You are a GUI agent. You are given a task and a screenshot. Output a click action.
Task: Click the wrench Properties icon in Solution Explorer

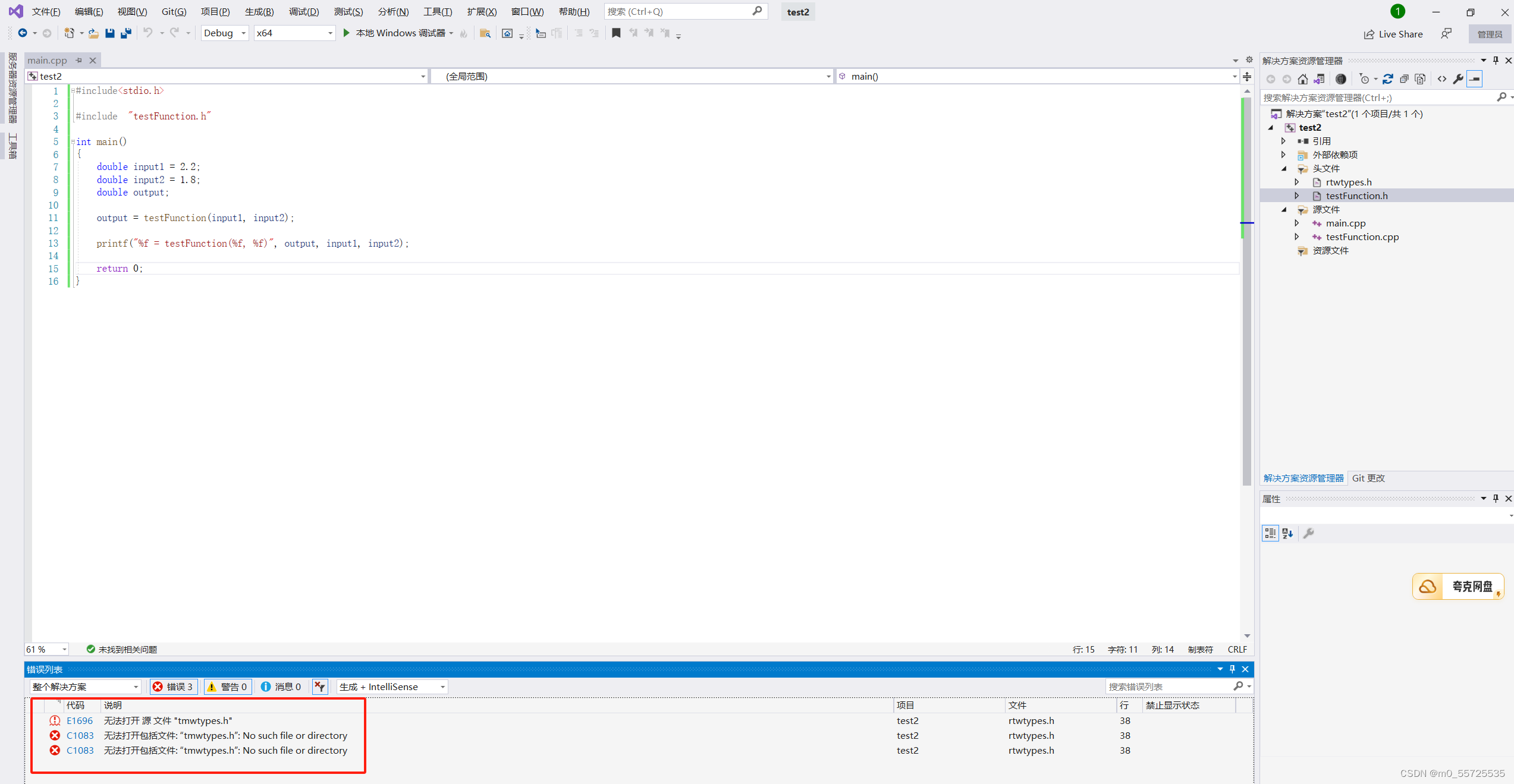(x=1458, y=79)
